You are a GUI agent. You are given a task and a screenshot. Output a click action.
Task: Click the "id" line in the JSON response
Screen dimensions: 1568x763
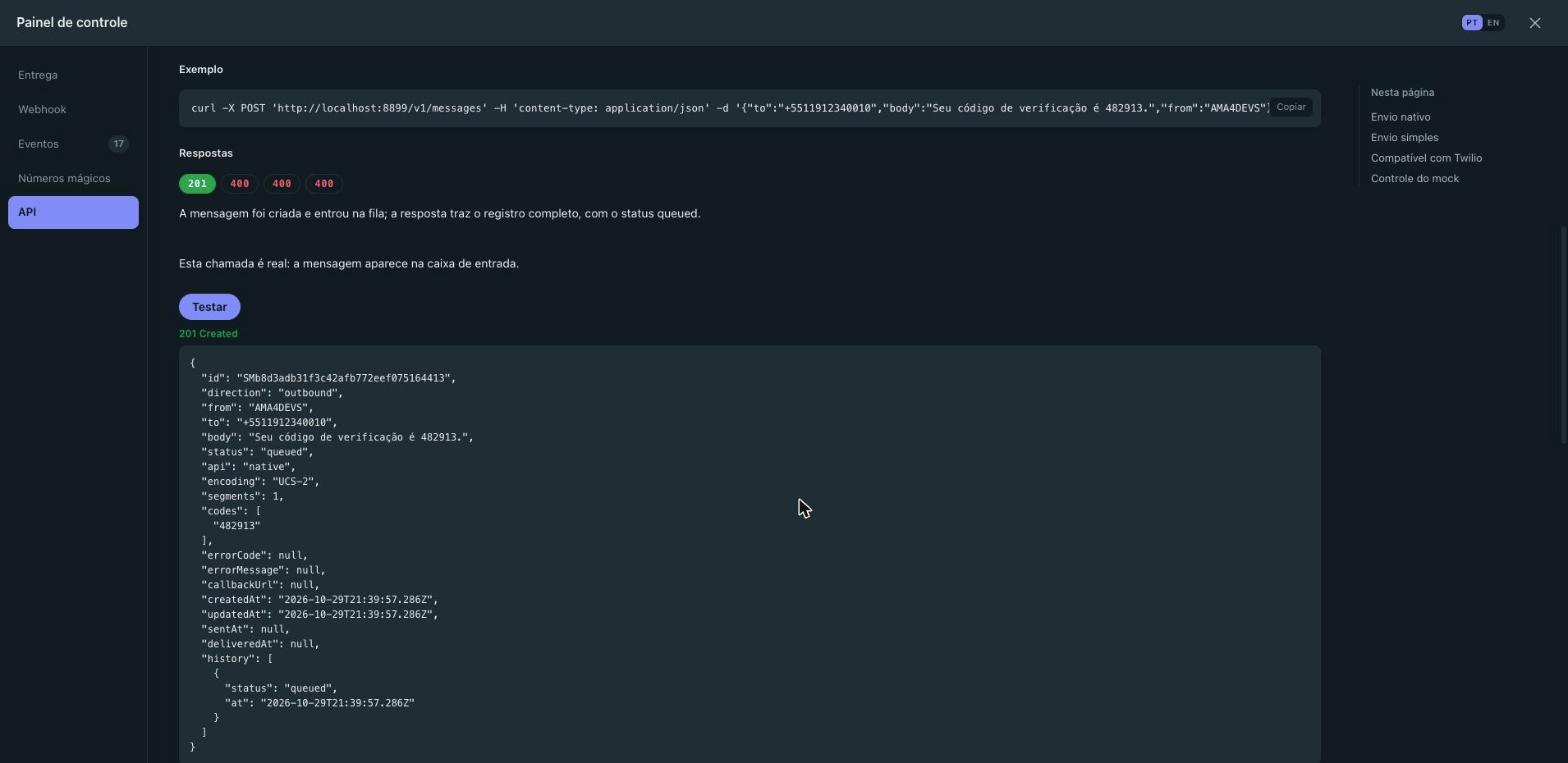tap(328, 378)
